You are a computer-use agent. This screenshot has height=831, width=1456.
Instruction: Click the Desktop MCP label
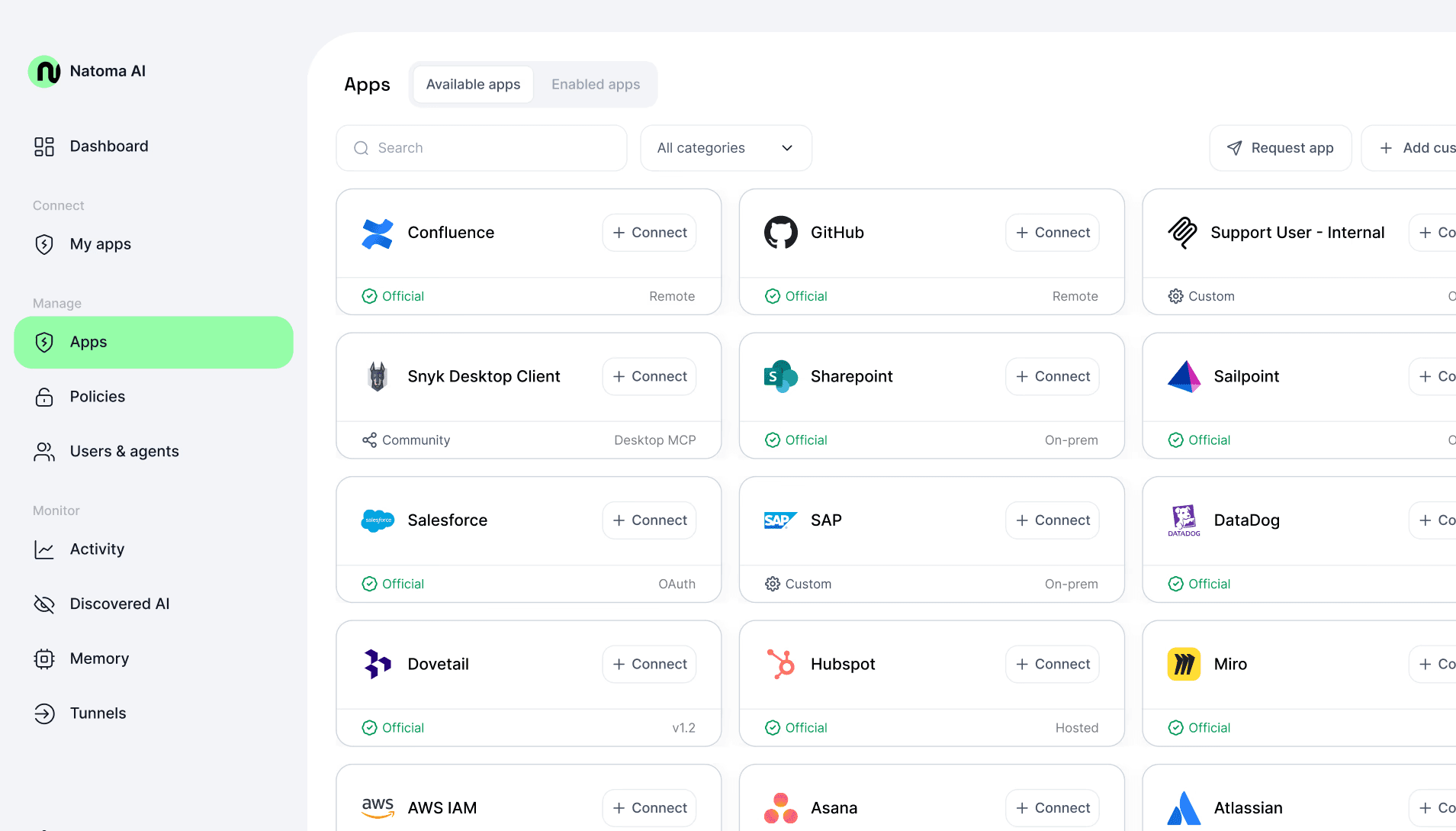coord(655,440)
